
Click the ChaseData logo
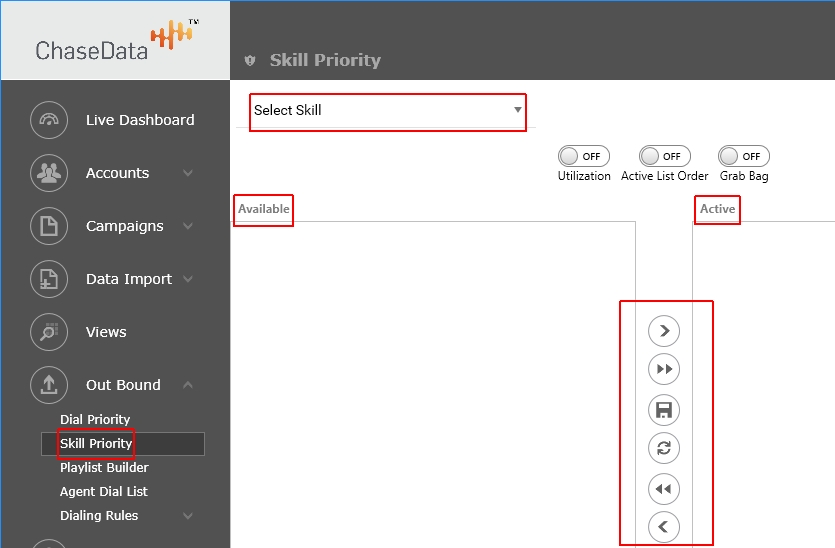tap(117, 42)
